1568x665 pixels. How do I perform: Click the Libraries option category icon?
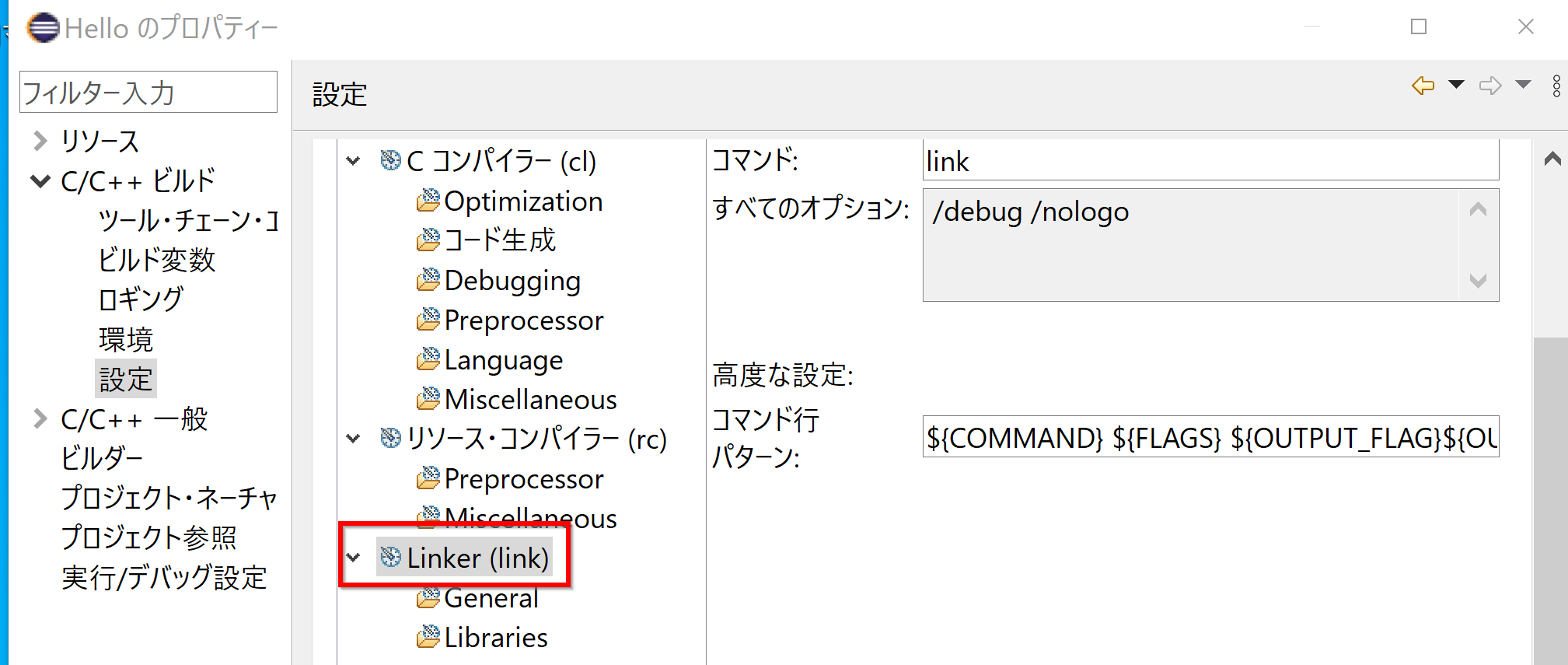coord(428,638)
